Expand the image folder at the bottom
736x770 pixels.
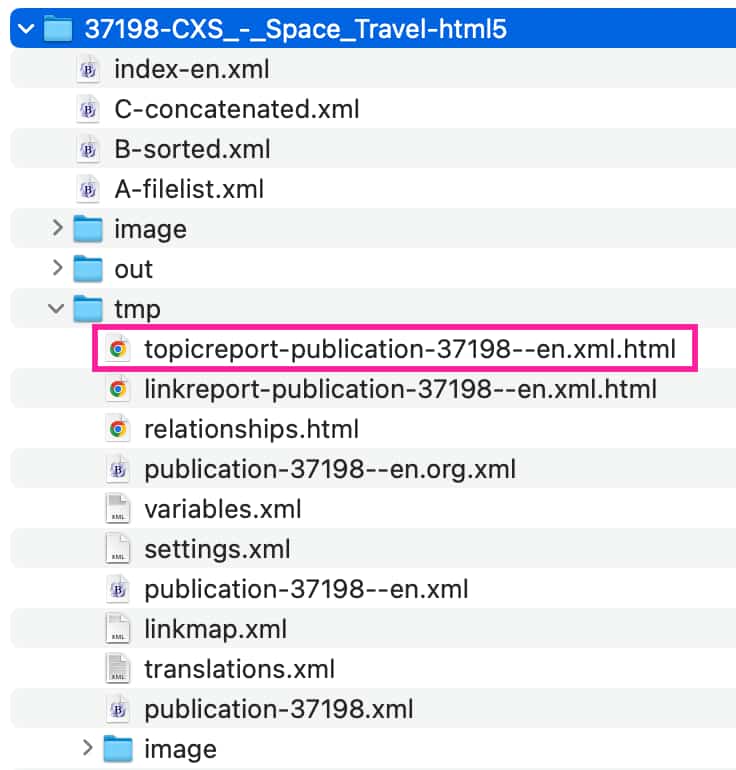pyautogui.click(x=87, y=748)
